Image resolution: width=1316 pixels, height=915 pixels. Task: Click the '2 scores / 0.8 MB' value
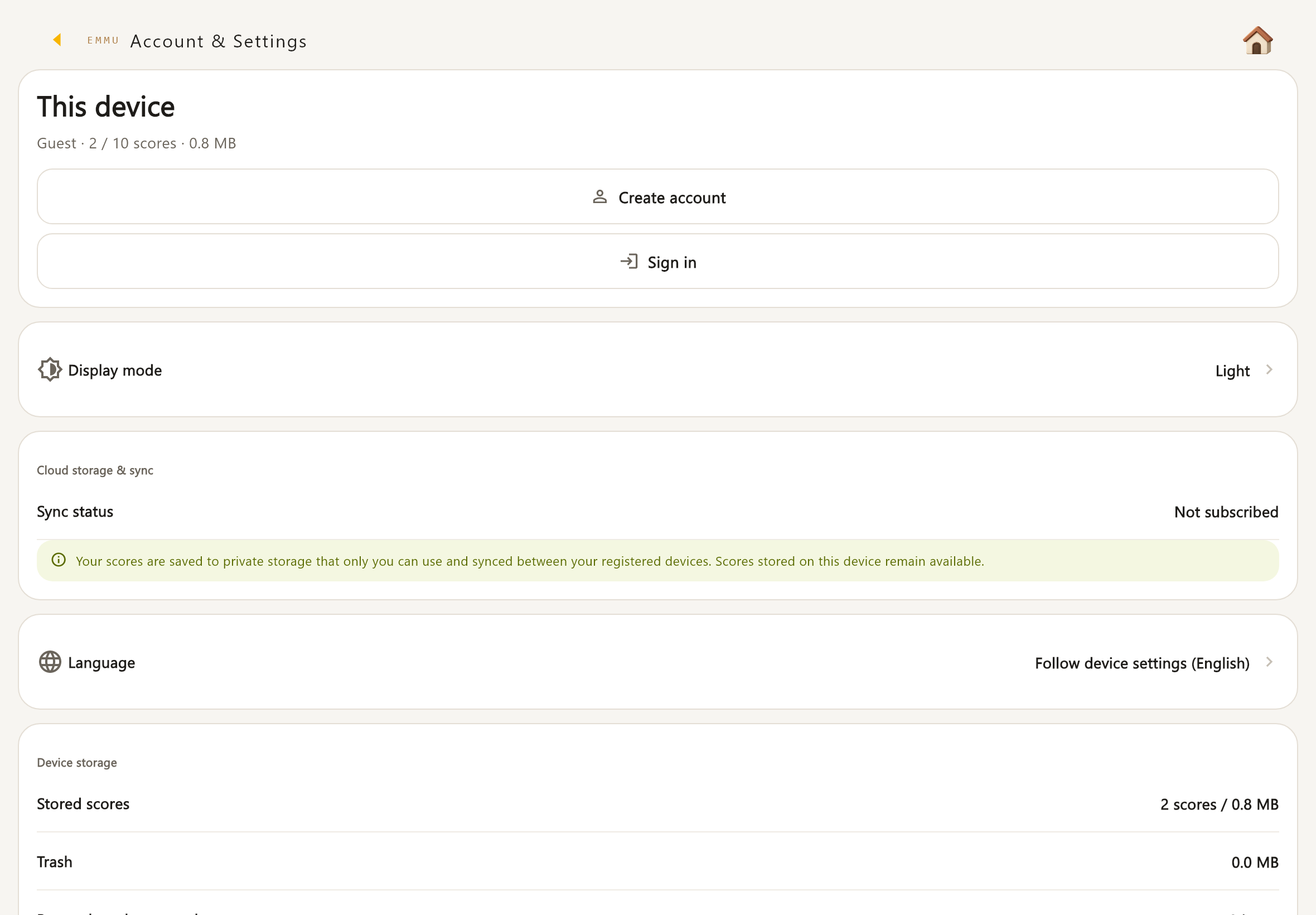pos(1219,805)
